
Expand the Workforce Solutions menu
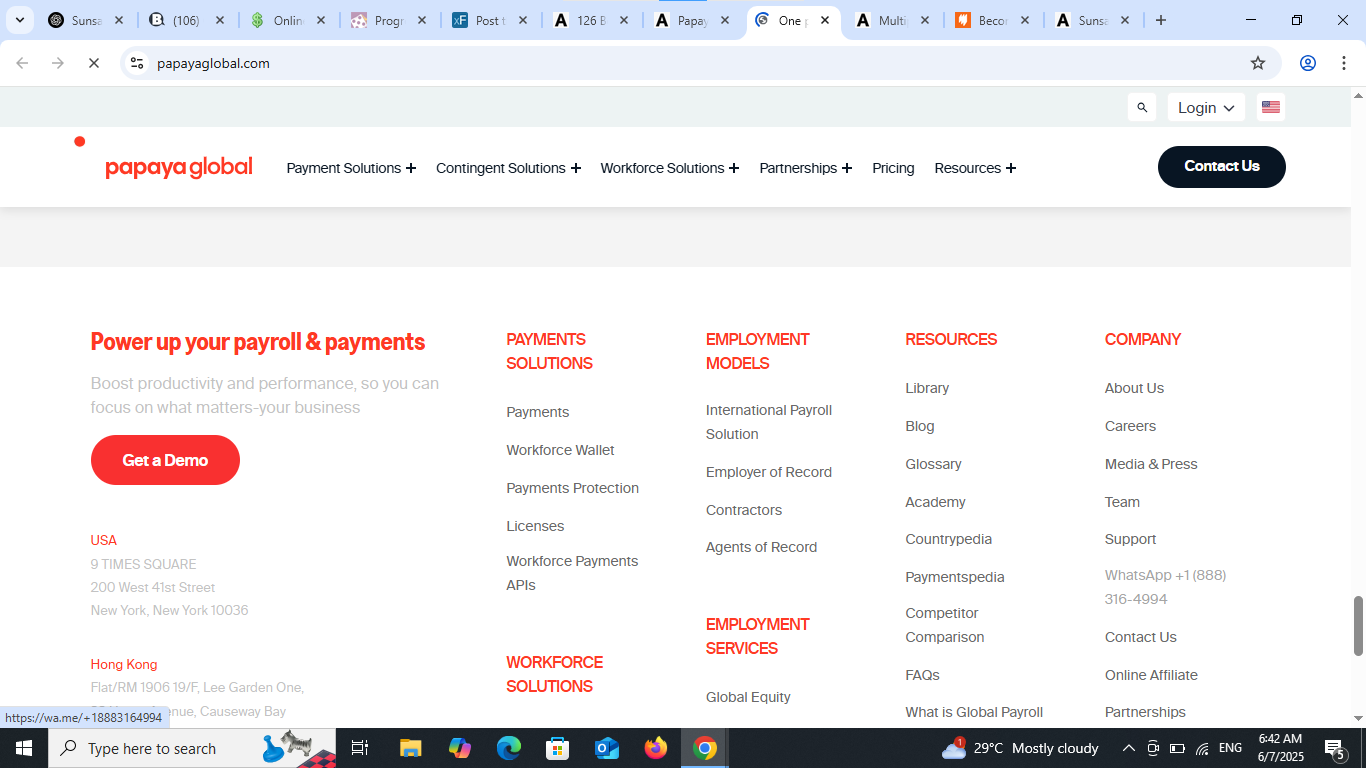(x=669, y=168)
